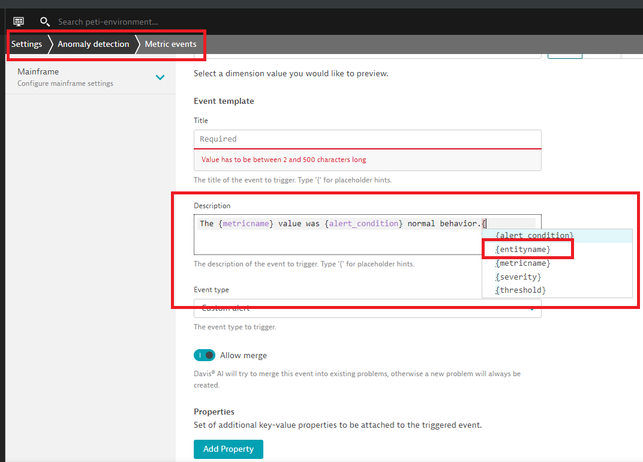Click the search magnifier icon

coord(44,21)
